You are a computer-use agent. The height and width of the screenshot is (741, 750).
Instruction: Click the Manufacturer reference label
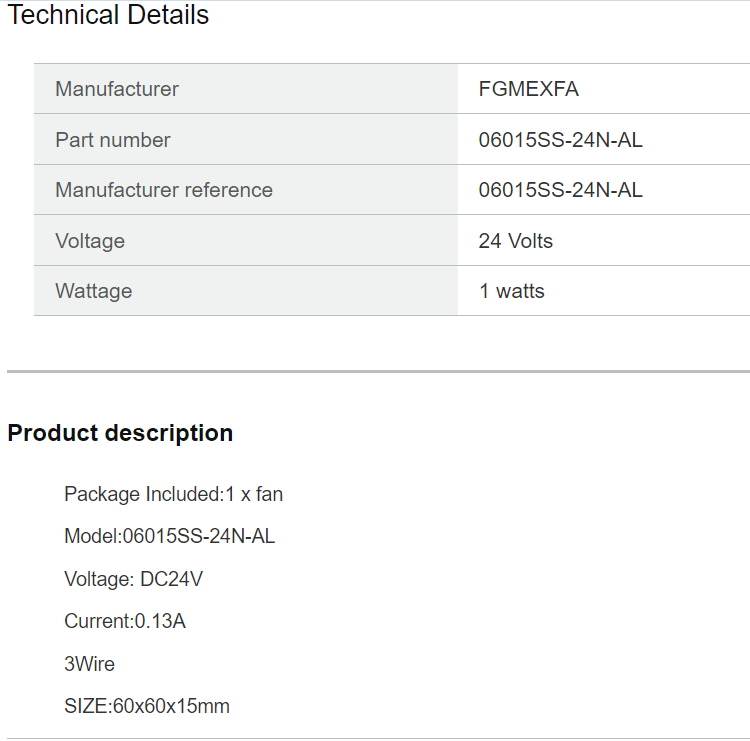pos(164,190)
